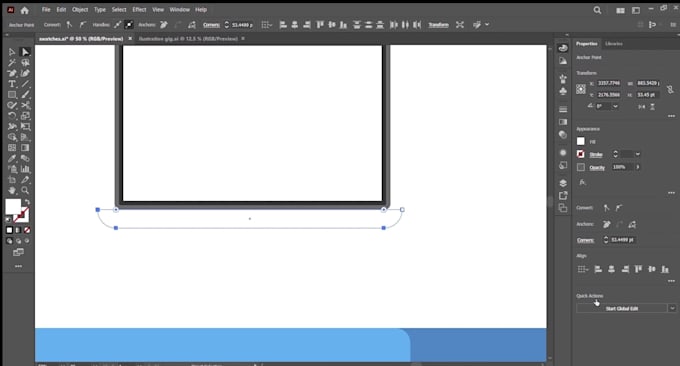Open more Transform options ellipsis
Screen dimensions: 680x366
click(671, 116)
